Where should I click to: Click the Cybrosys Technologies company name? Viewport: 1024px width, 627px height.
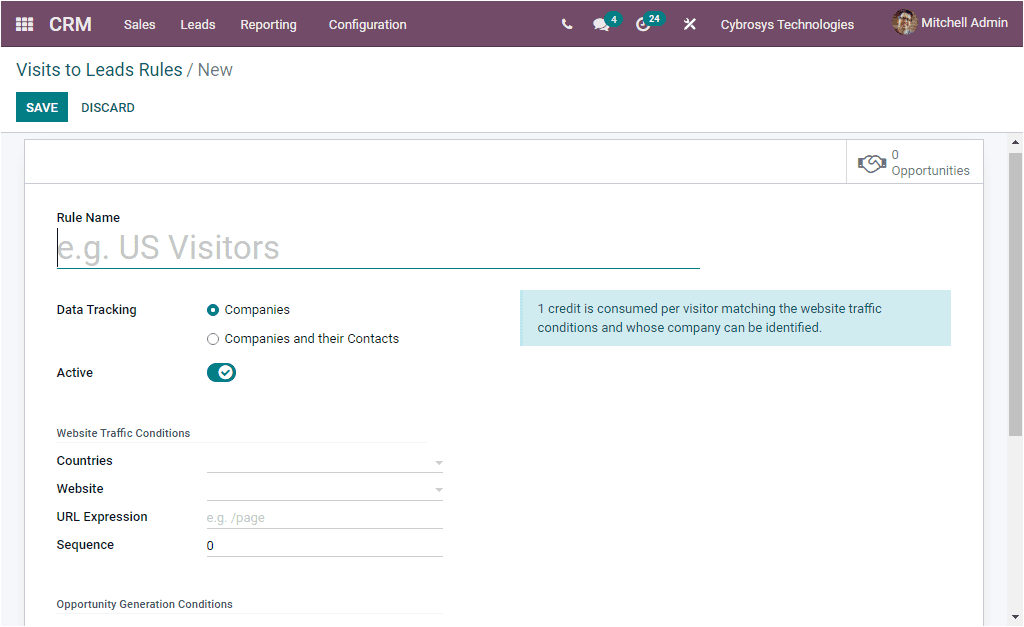pos(787,24)
